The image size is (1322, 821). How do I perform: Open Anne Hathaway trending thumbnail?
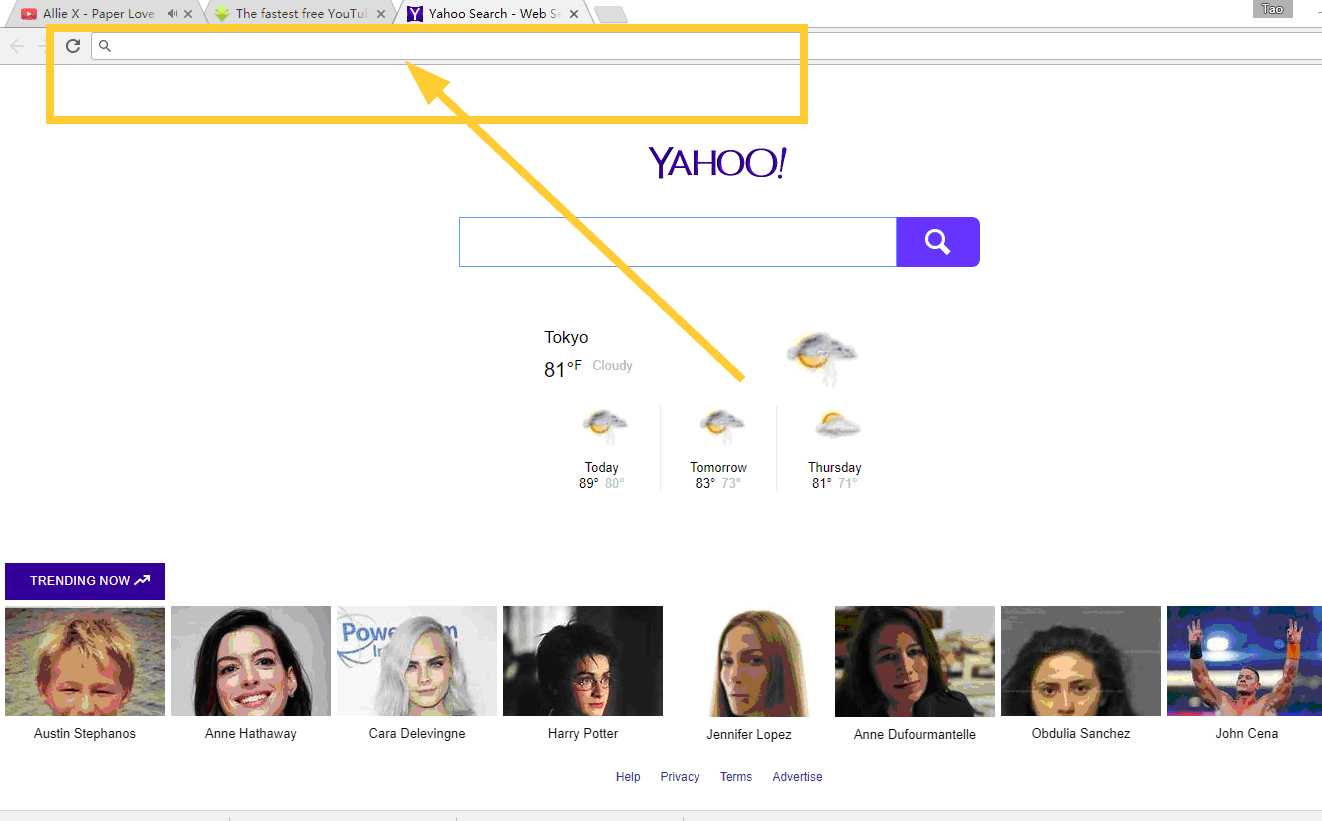point(251,661)
